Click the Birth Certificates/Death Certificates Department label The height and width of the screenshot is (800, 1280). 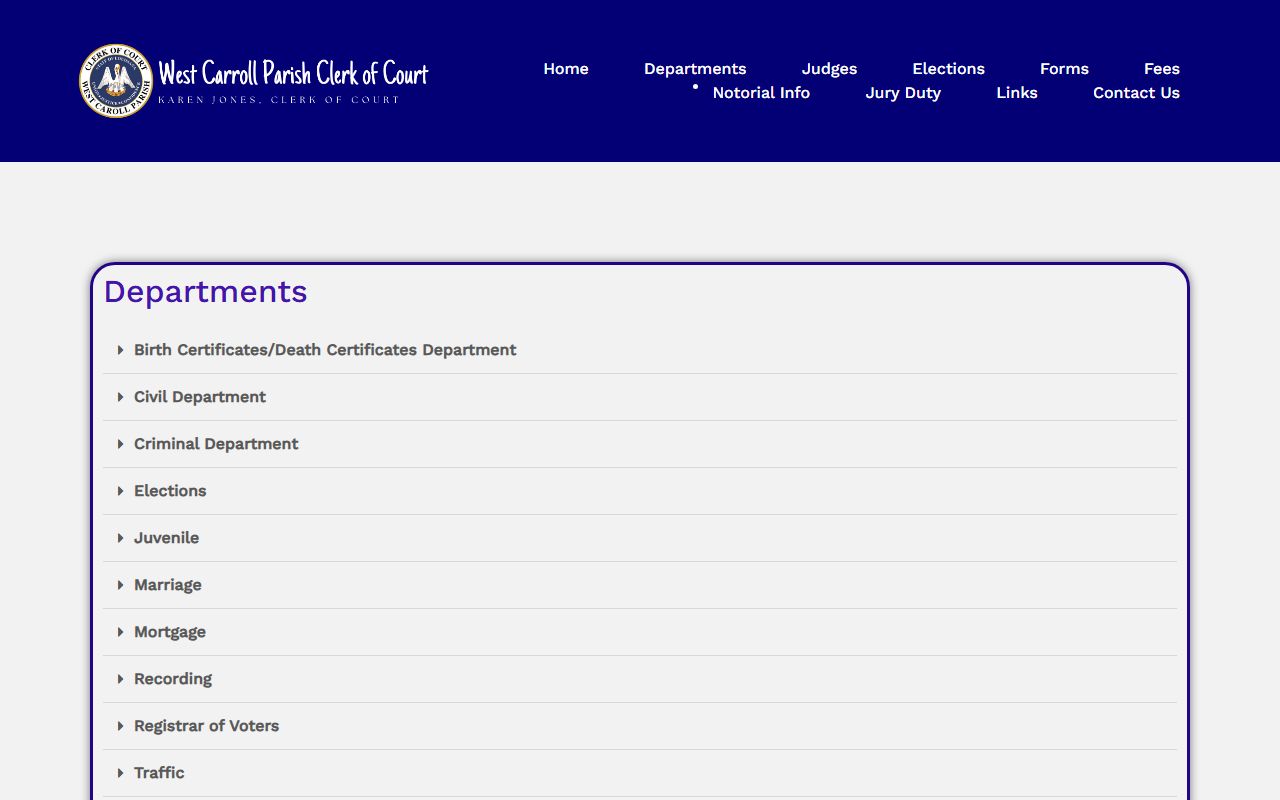pos(325,350)
